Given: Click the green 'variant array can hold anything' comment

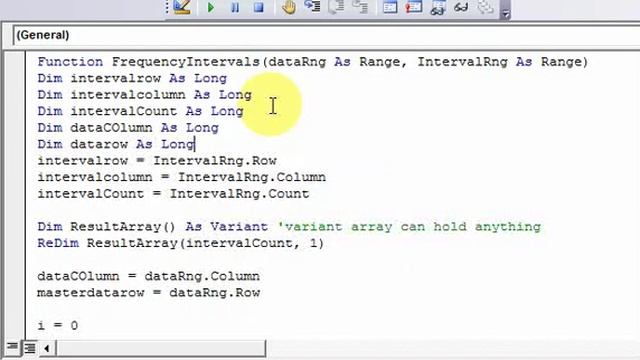Looking at the screenshot, I should click(409, 227).
